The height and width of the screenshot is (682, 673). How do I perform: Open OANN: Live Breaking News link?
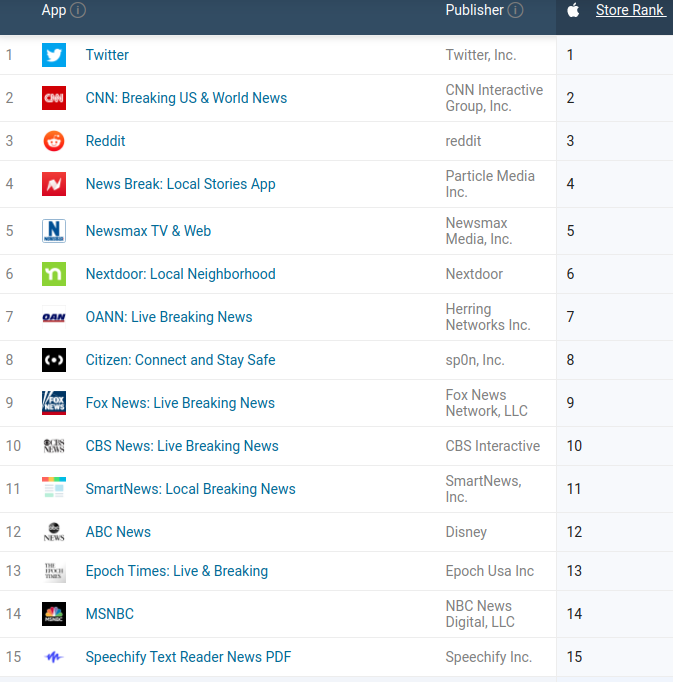coord(169,317)
